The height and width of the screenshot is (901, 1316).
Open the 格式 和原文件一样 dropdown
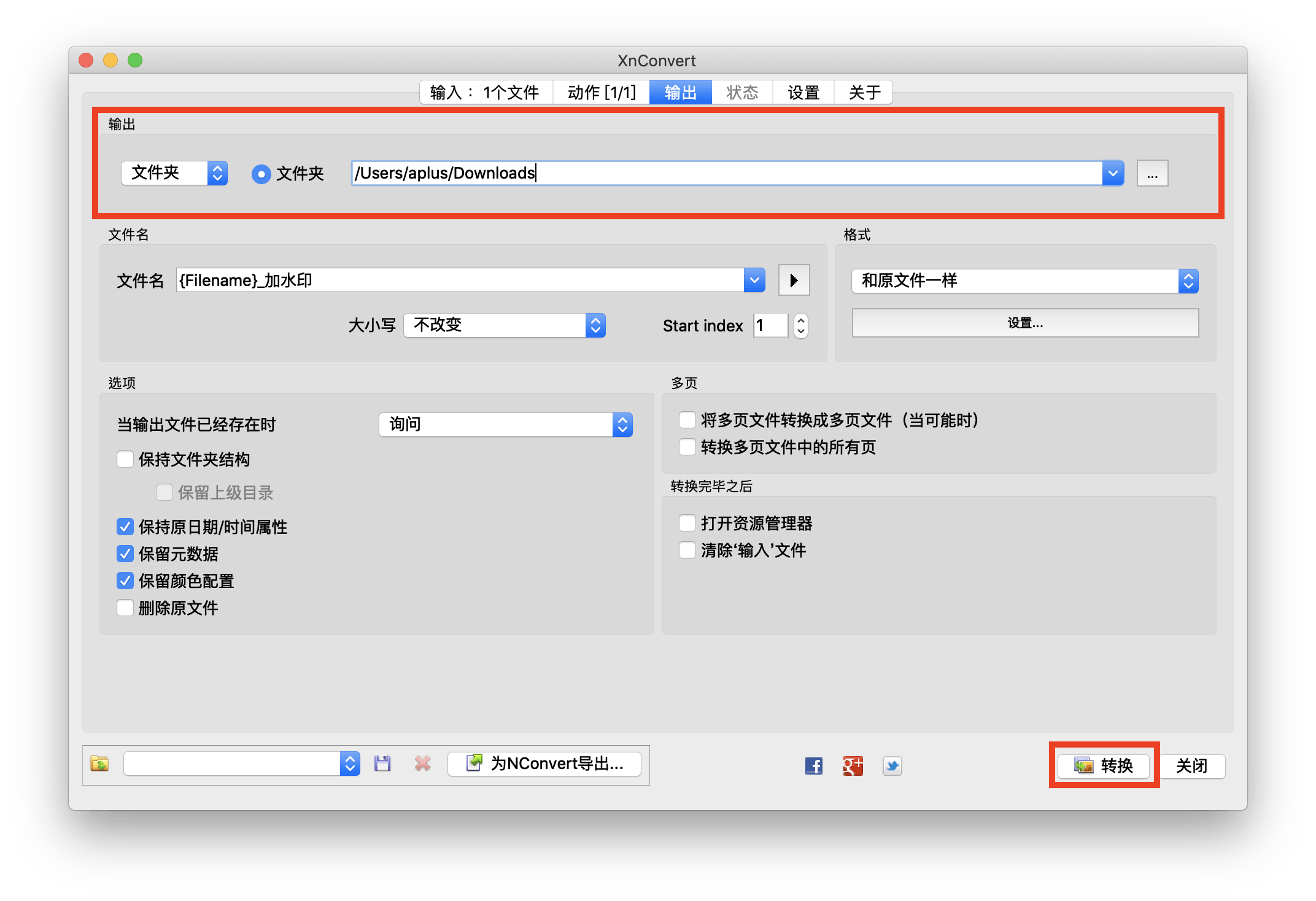1025,281
